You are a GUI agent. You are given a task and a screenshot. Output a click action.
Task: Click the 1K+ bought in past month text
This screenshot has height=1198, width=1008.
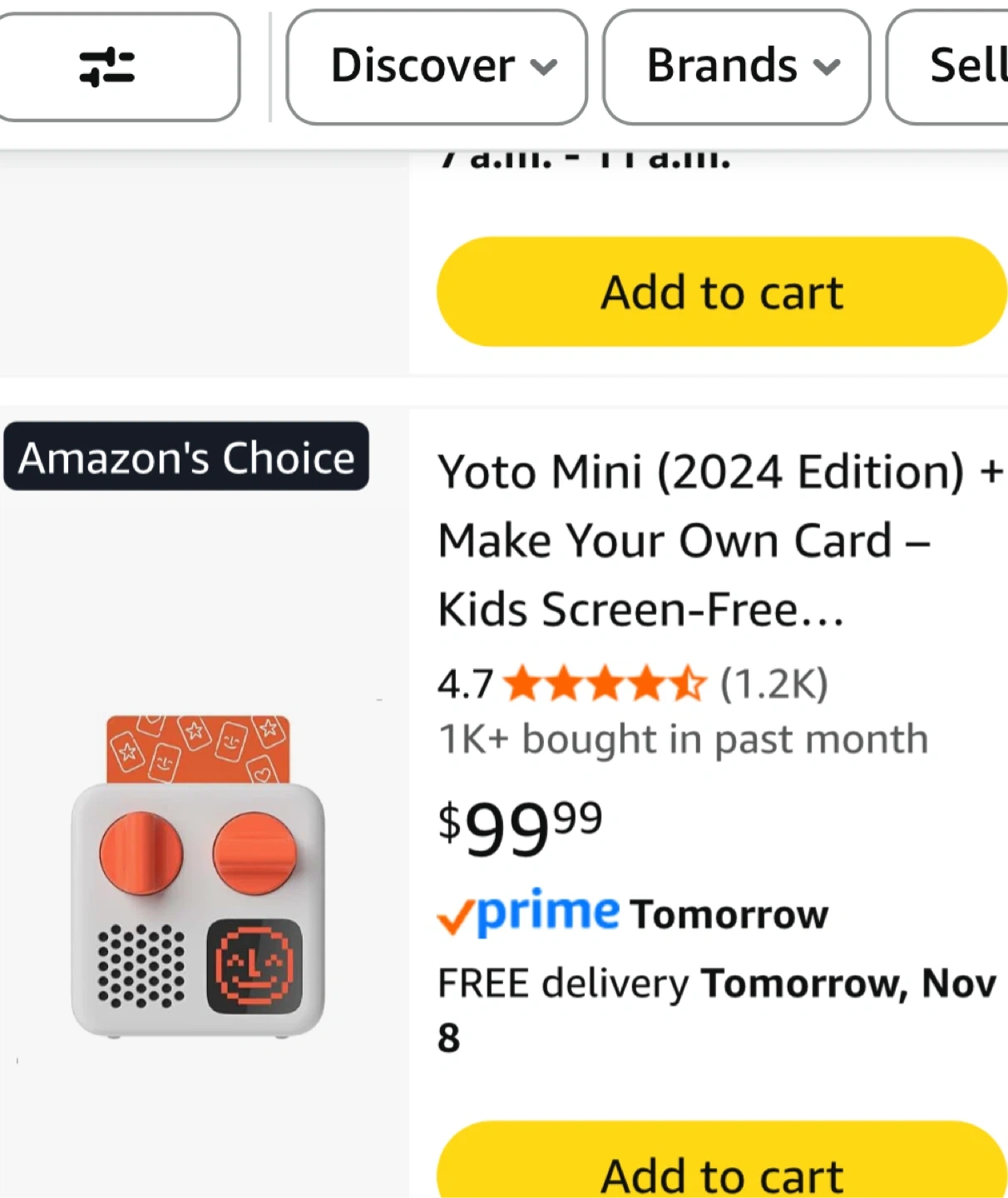point(682,739)
